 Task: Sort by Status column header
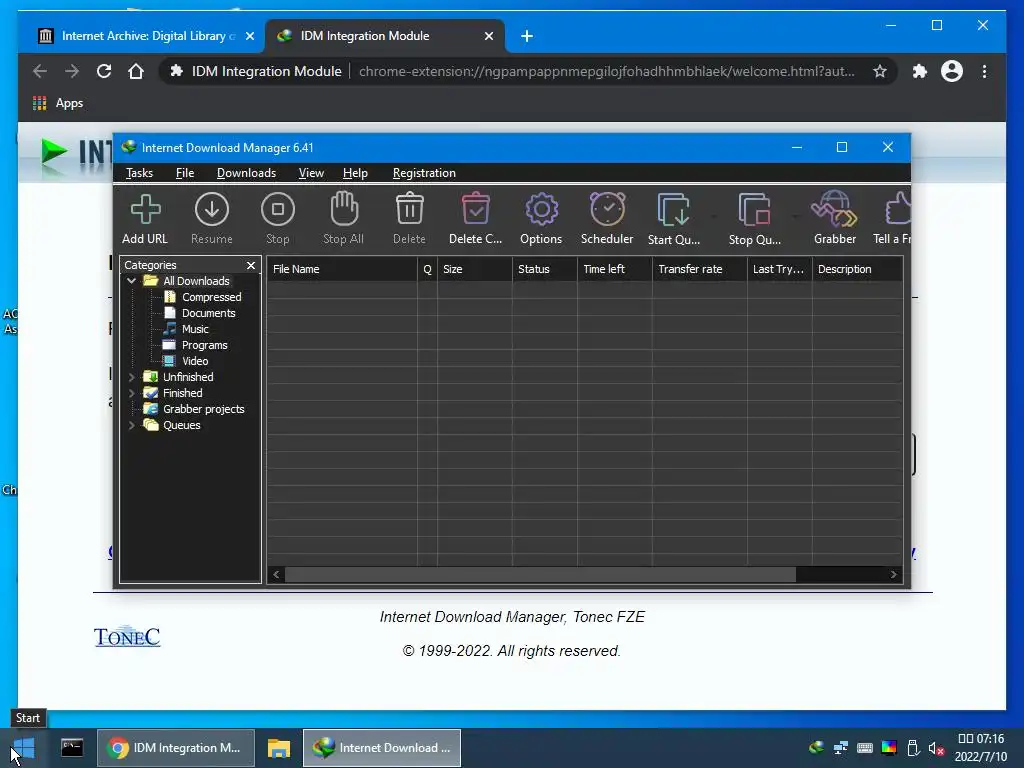544,269
